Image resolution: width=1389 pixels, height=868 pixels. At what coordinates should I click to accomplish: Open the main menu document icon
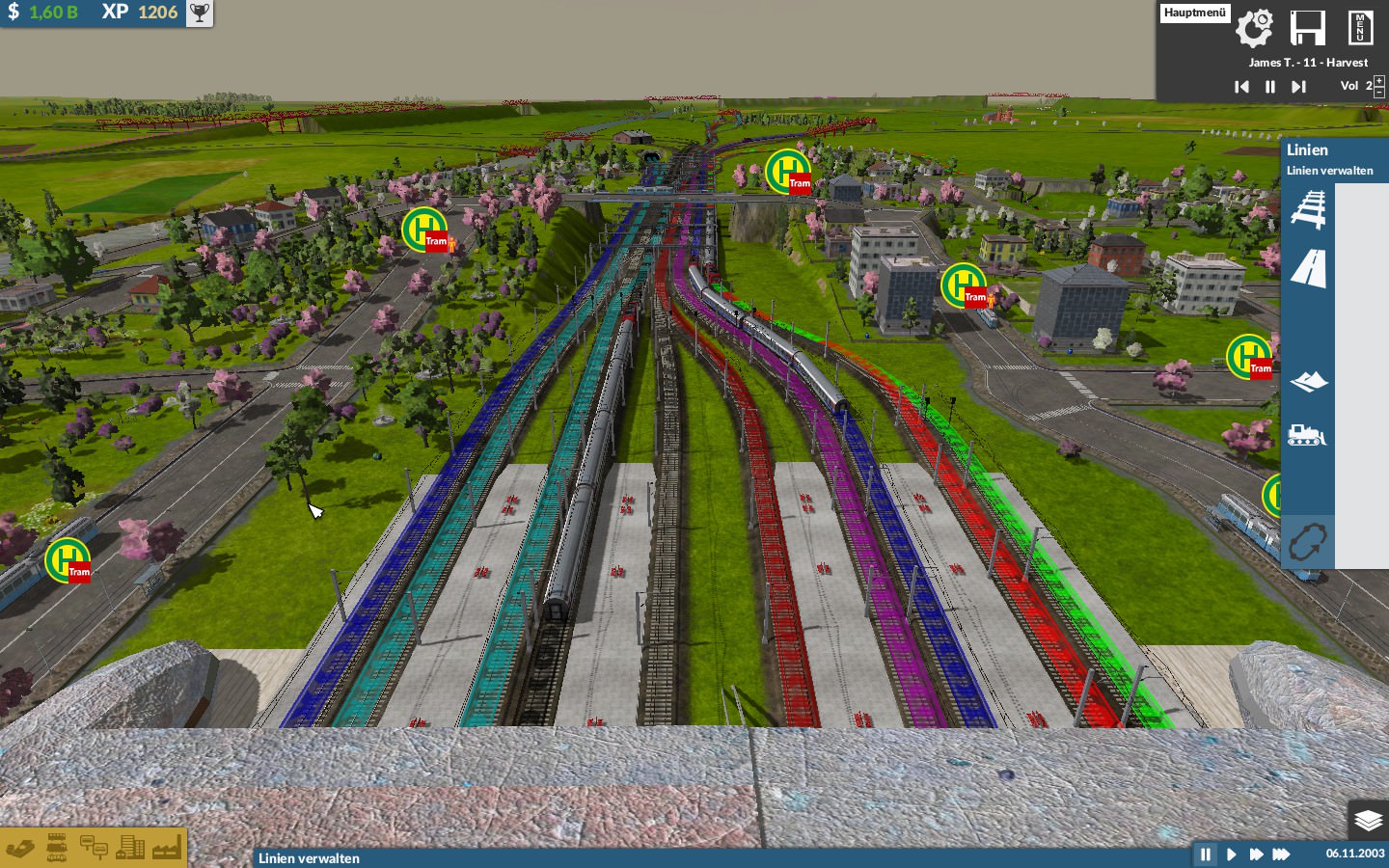point(1359,28)
